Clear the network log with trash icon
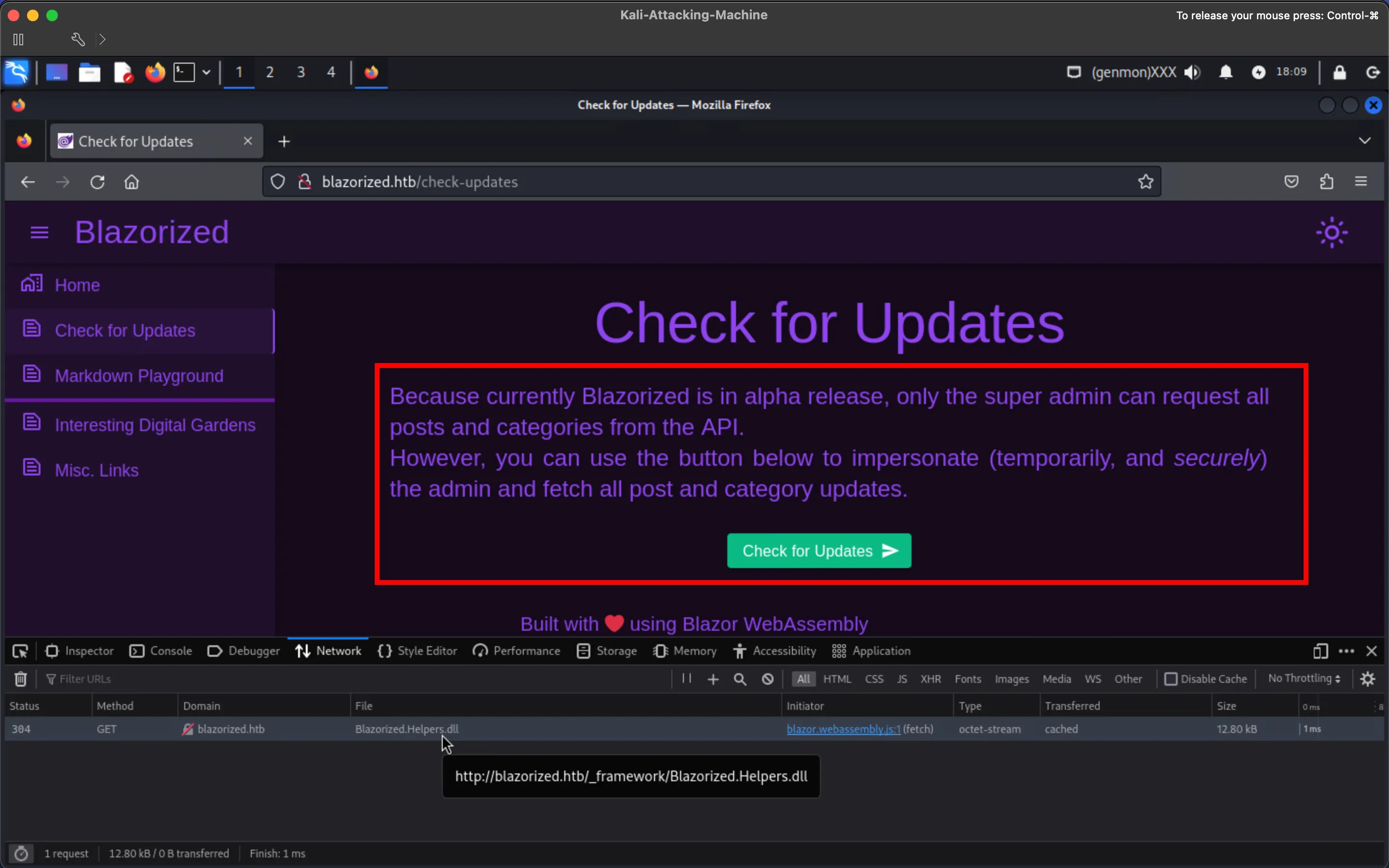The width and height of the screenshot is (1389, 868). coord(21,679)
